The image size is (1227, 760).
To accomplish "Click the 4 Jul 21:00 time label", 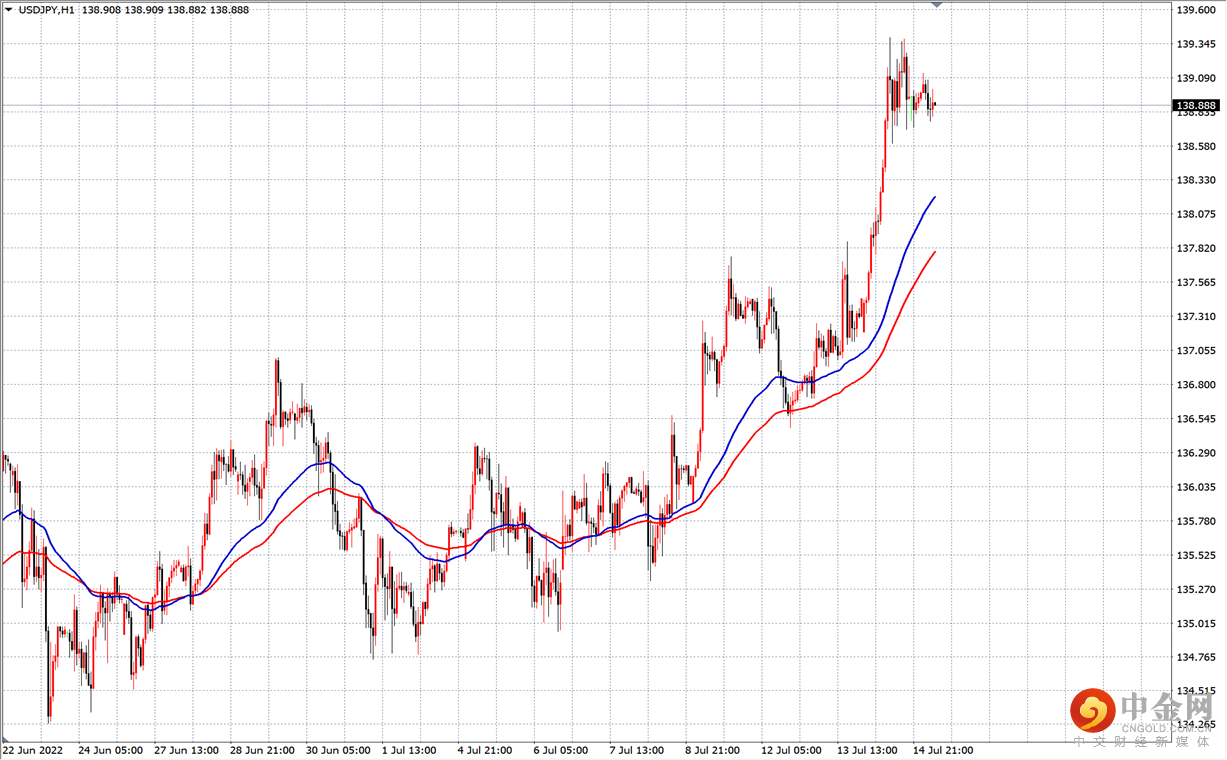I will click(x=487, y=750).
